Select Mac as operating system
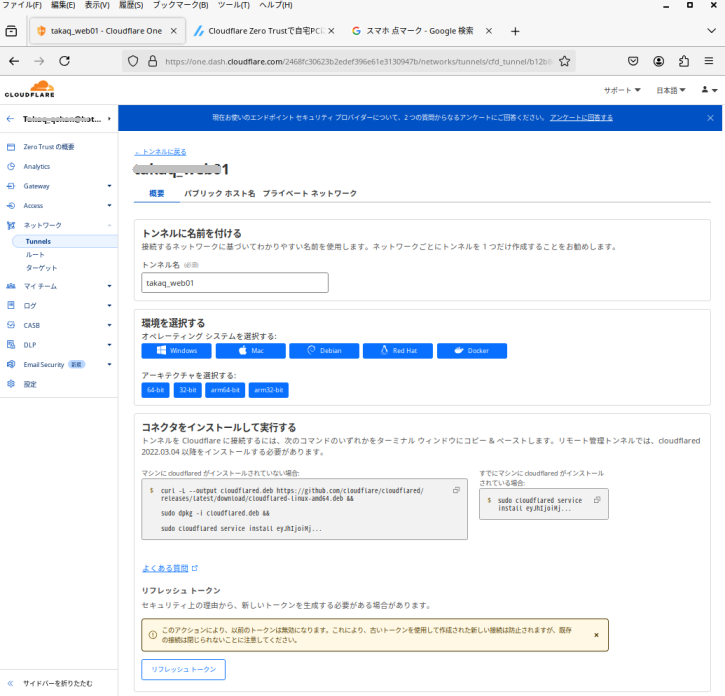The image size is (725, 696). pos(251,351)
